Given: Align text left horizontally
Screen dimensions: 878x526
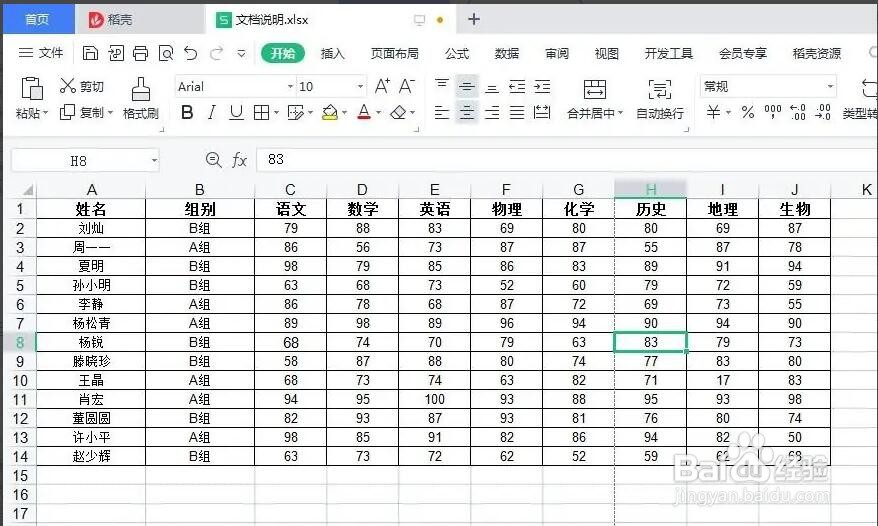Looking at the screenshot, I should coord(442,113).
